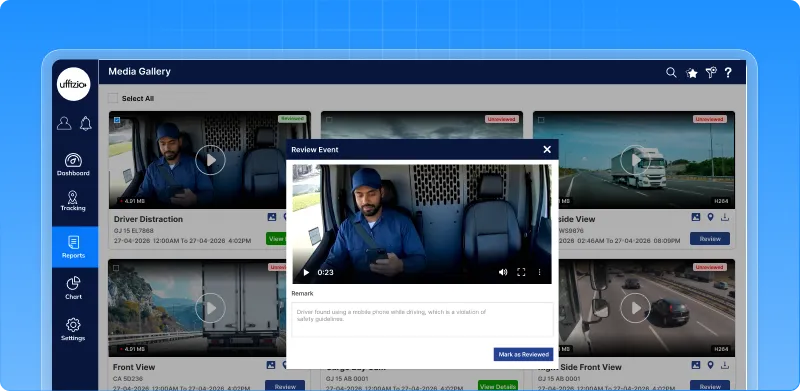Open the notifications bell icon
This screenshot has width=800, height=391.
86,124
